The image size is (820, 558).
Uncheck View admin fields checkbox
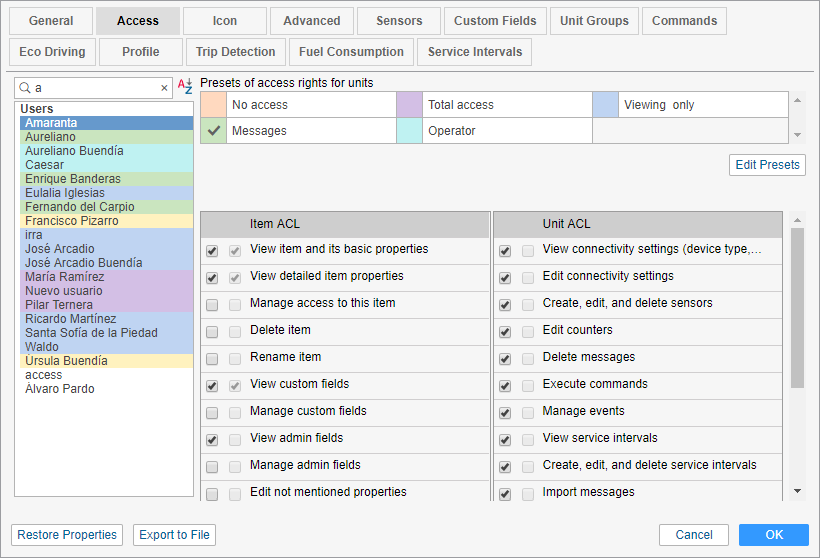click(212, 439)
